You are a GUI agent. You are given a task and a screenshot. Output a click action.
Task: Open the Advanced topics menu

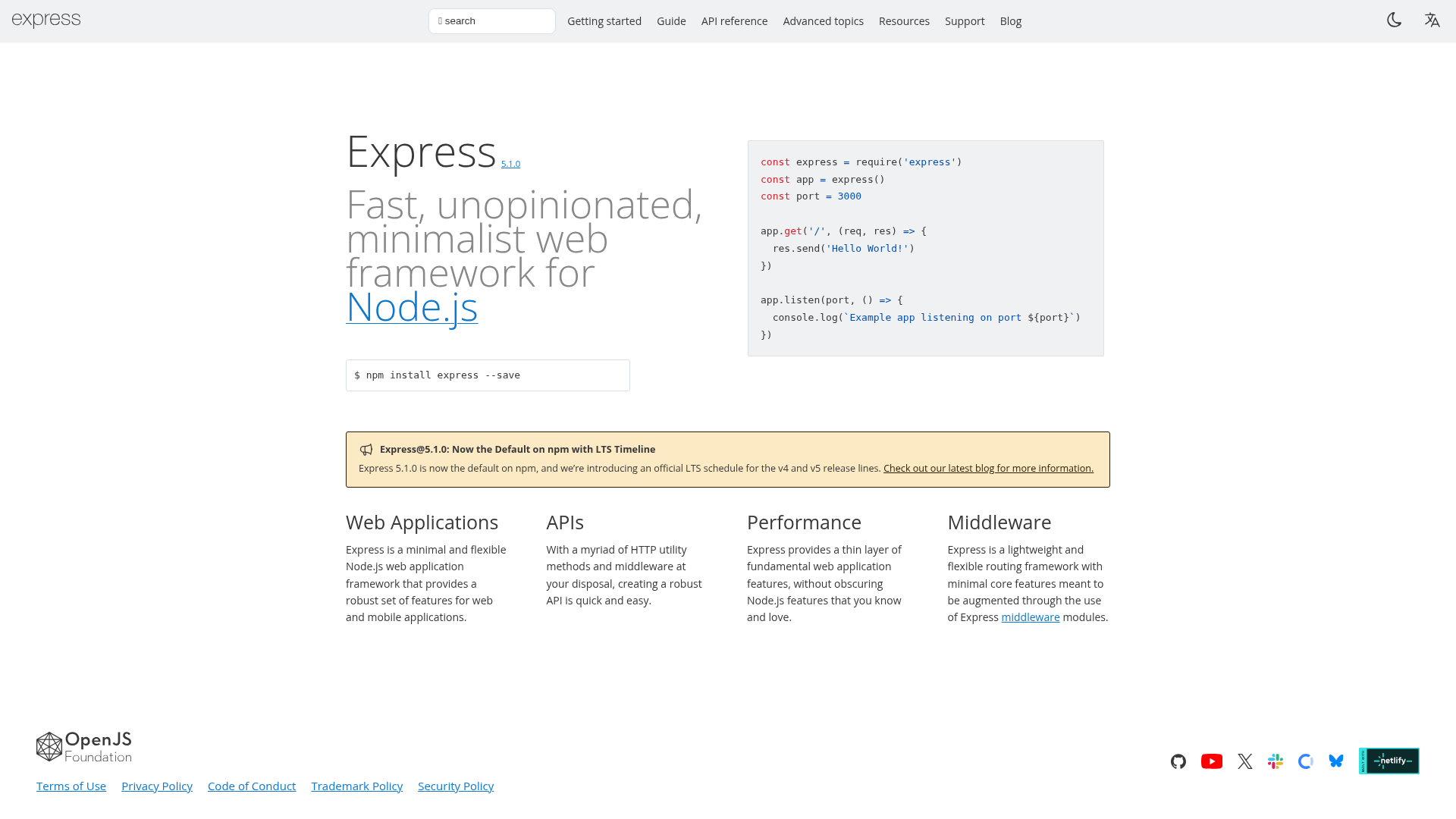[x=823, y=20]
